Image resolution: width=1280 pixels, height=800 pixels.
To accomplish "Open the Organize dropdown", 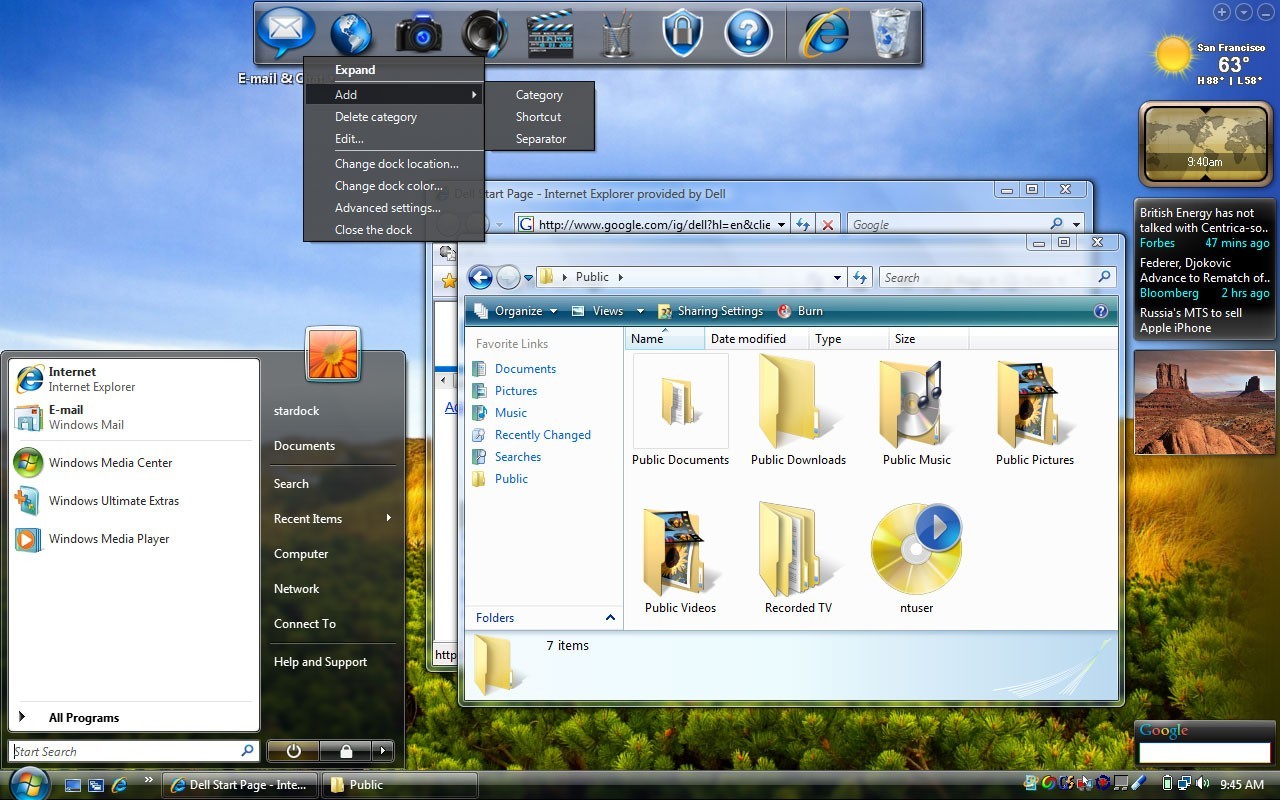I will (519, 311).
